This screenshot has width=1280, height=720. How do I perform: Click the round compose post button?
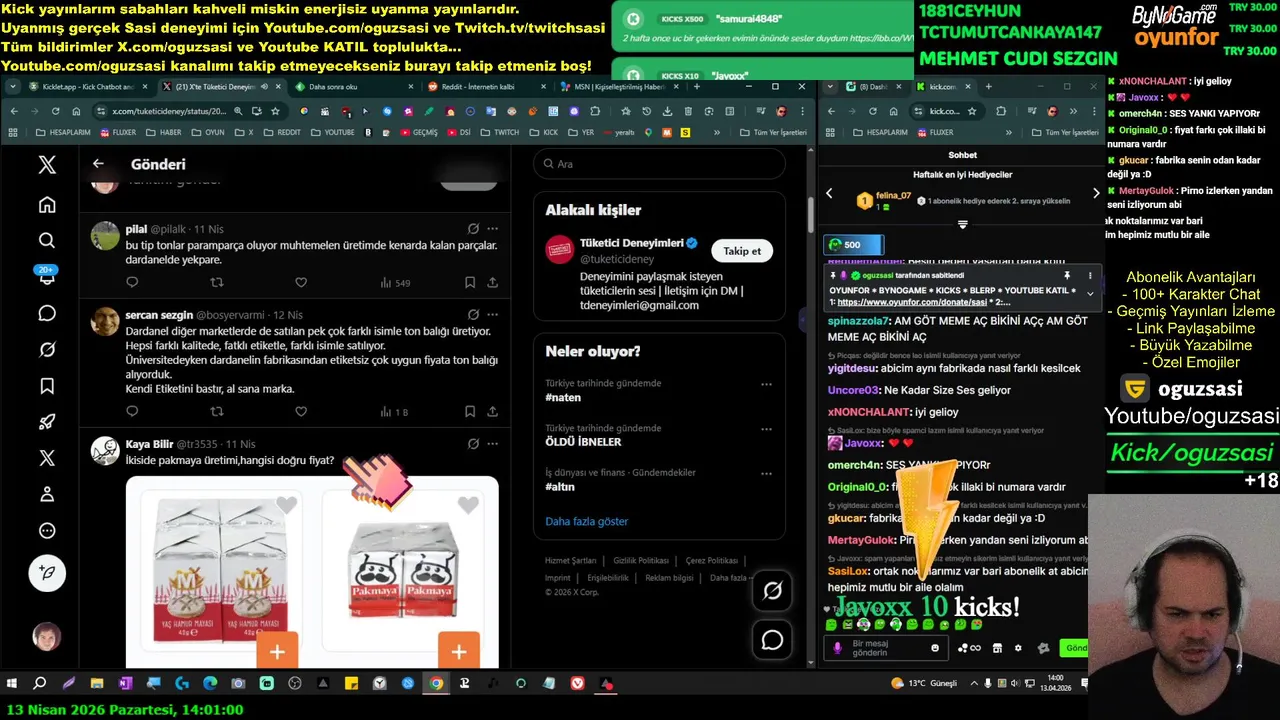tap(47, 573)
